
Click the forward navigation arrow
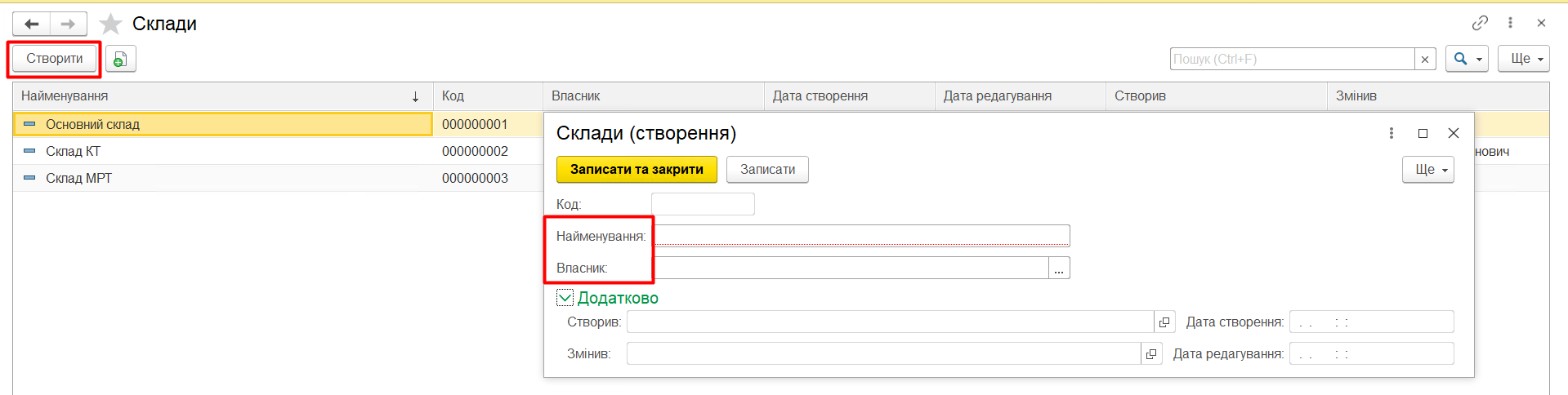click(68, 24)
